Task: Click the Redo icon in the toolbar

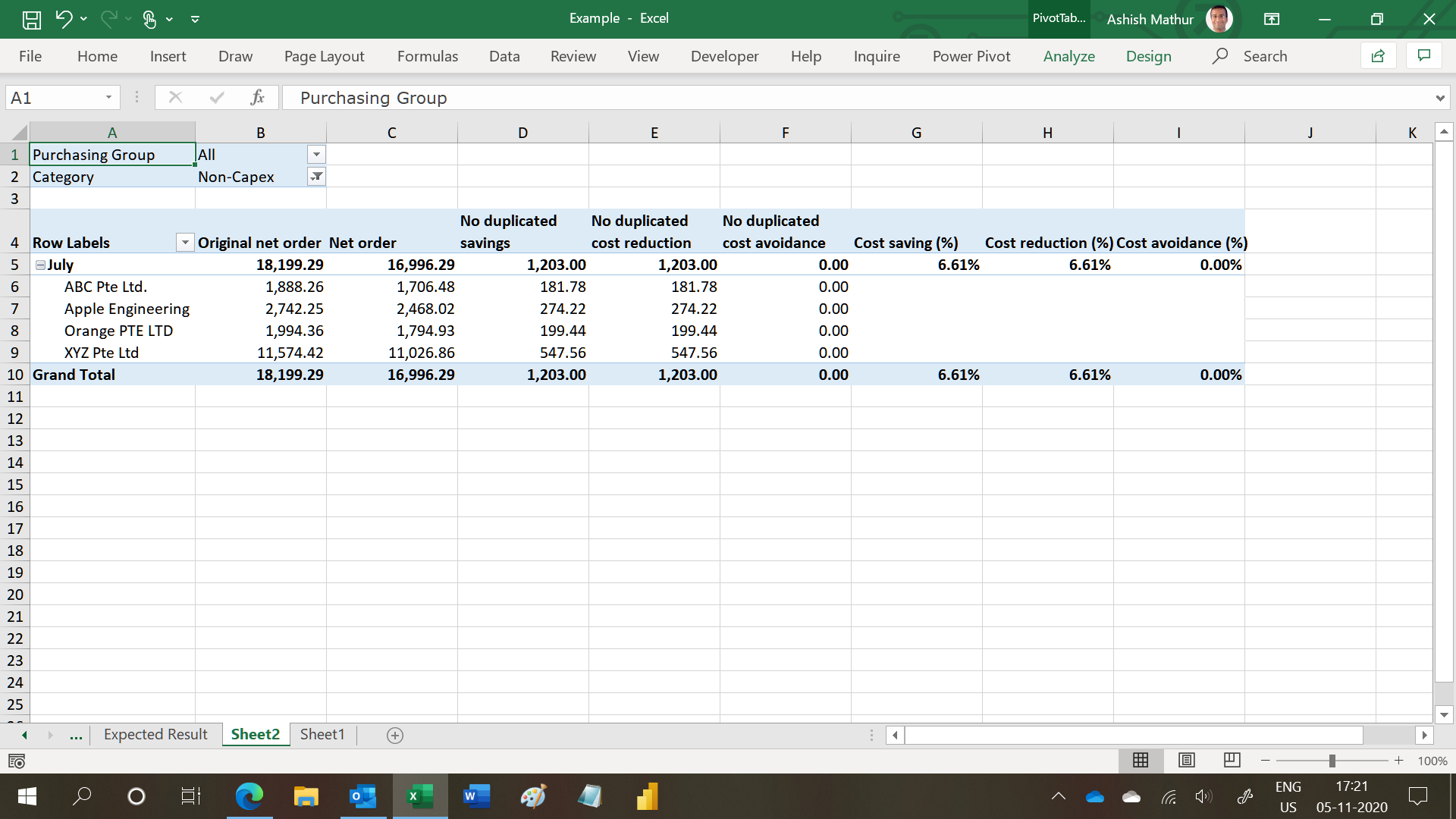Action: [x=109, y=18]
